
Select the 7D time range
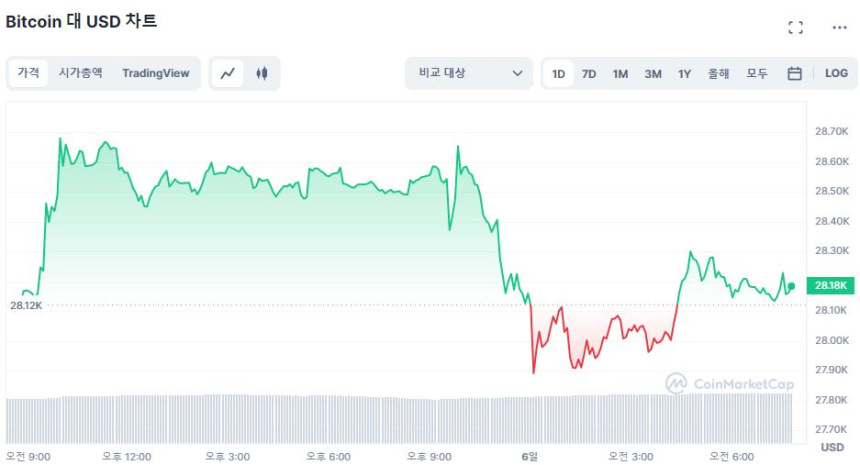589,73
